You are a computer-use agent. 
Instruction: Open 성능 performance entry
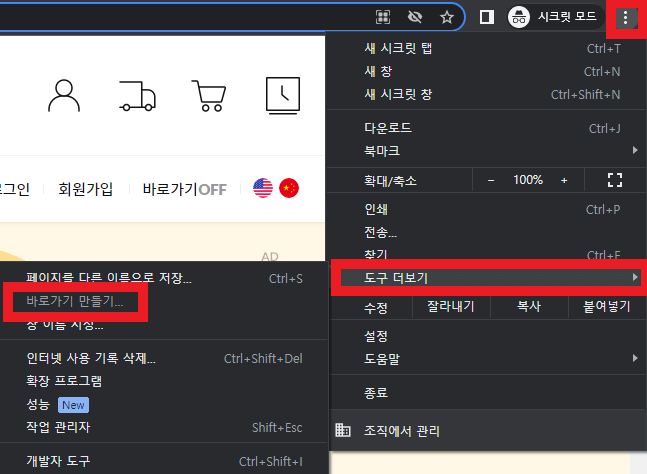pos(164,404)
